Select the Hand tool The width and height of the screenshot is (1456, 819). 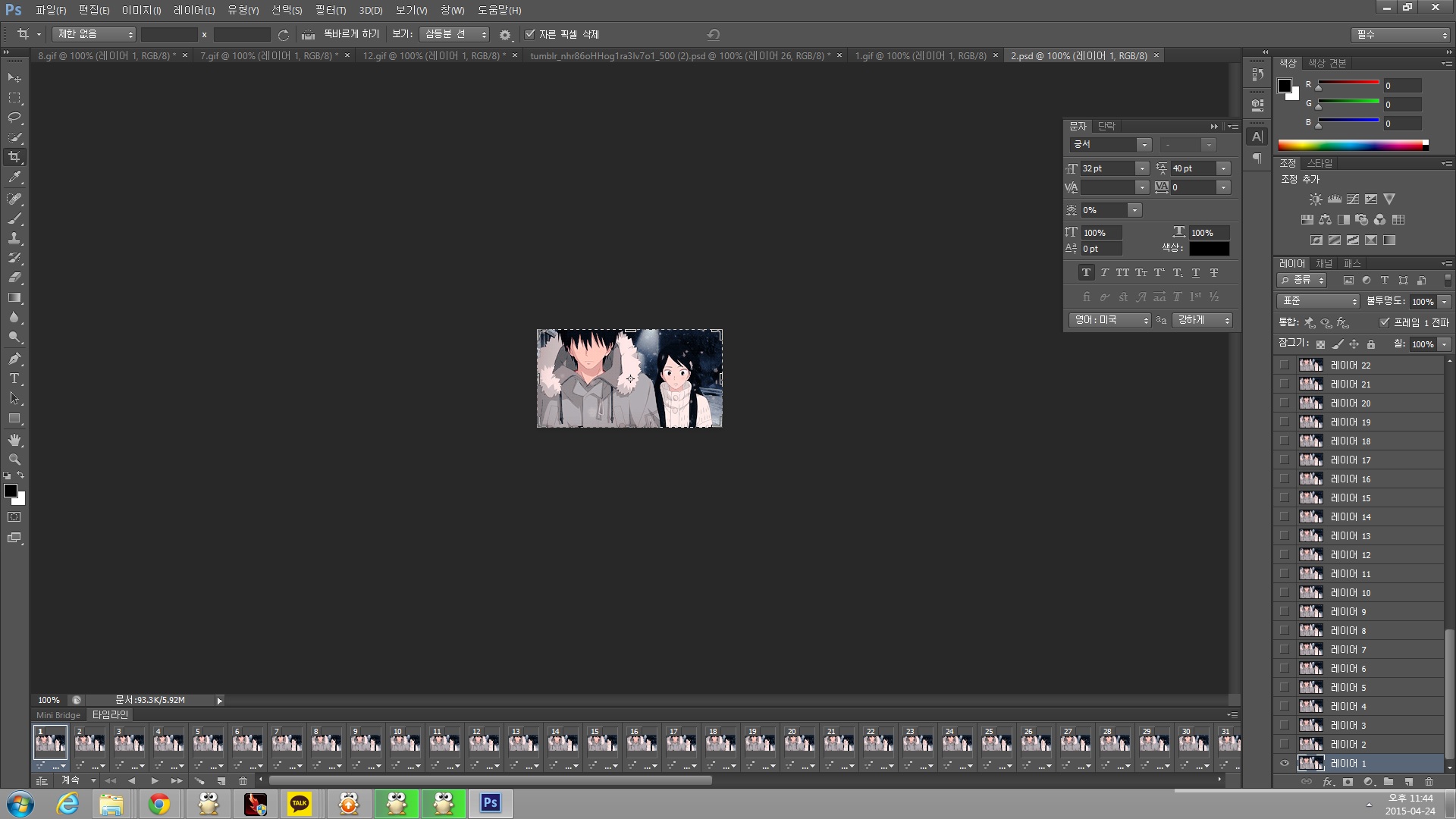pos(14,440)
